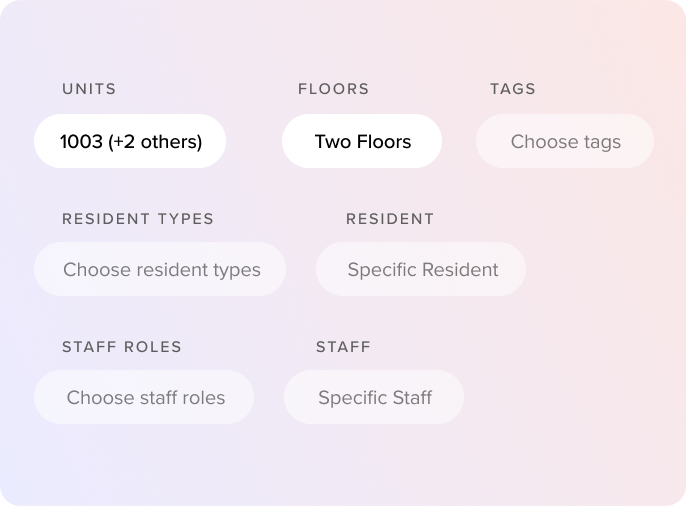
Task: Open the Units selector showing 1003 (+2 others)
Action: pos(130,141)
